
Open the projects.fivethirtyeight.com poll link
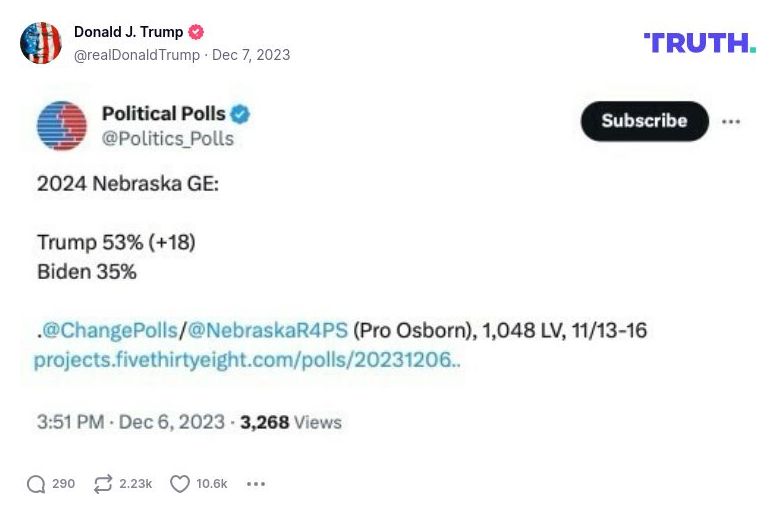tap(247, 360)
